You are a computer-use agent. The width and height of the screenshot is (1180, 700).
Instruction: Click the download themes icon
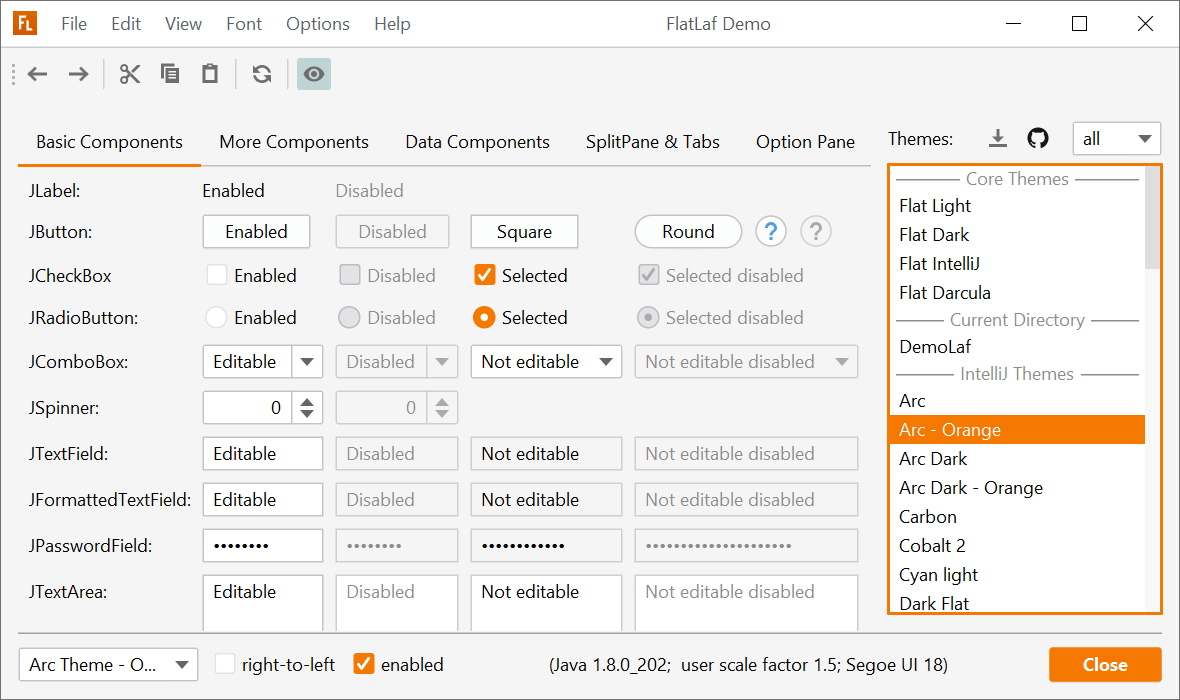click(x=997, y=139)
